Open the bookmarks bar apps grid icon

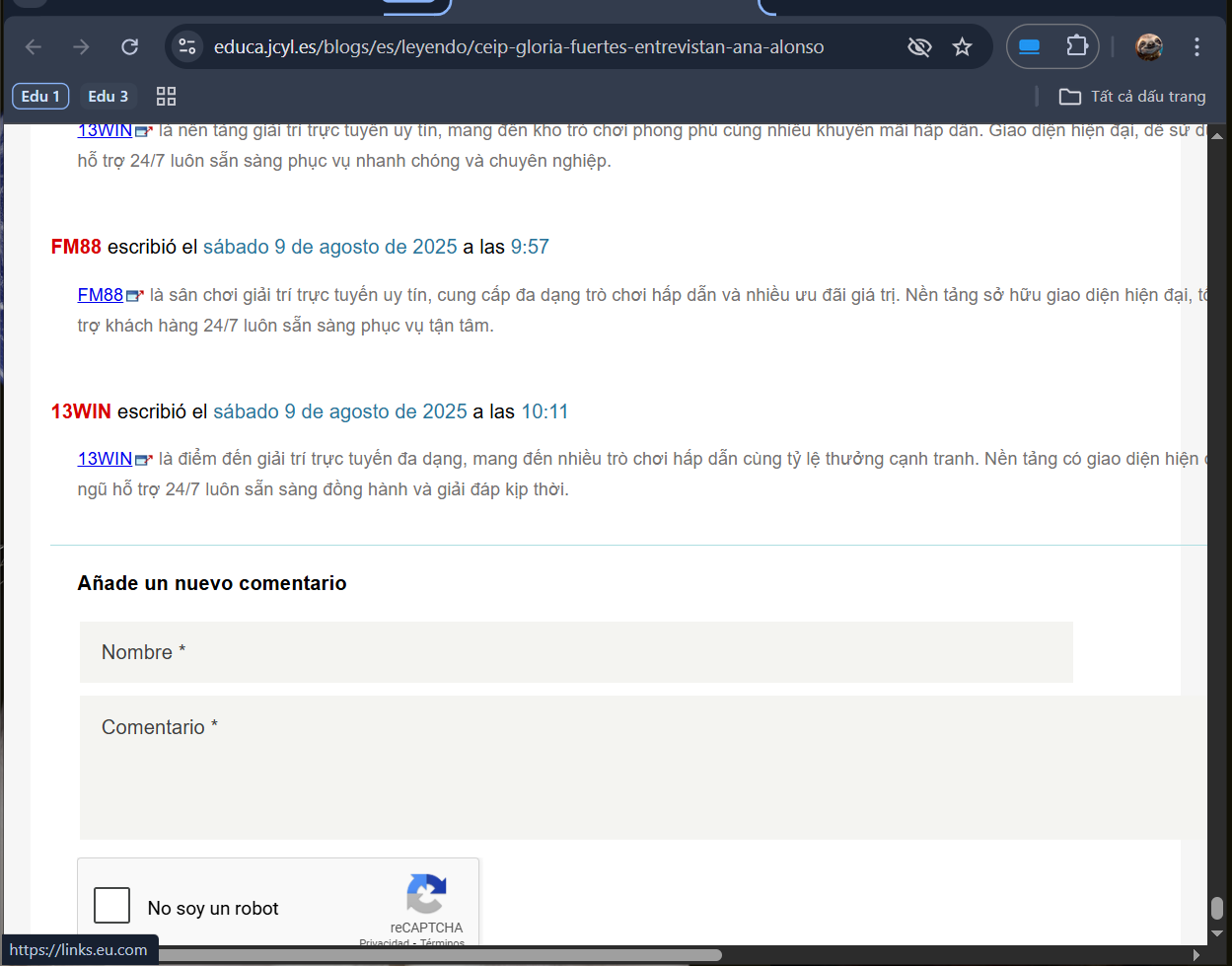(166, 96)
